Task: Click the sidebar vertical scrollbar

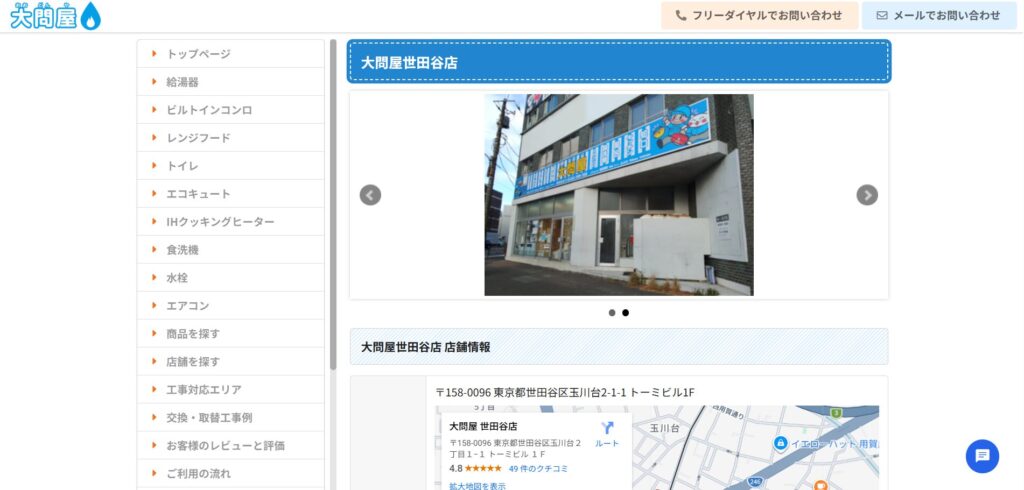Action: pos(333,200)
